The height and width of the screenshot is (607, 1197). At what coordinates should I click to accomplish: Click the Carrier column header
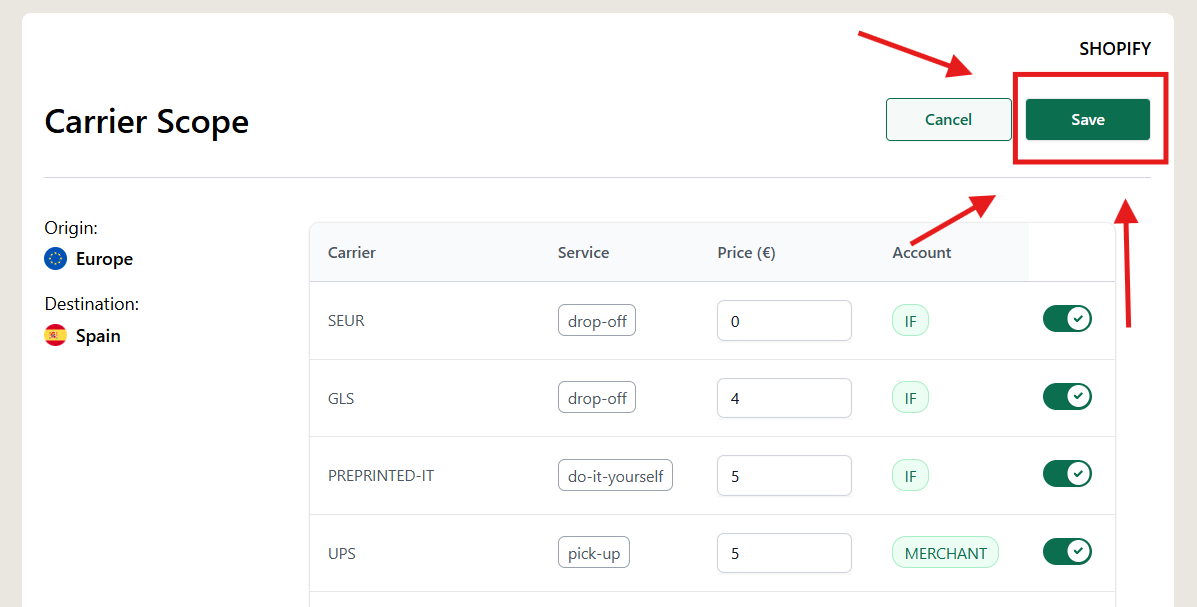coord(352,253)
